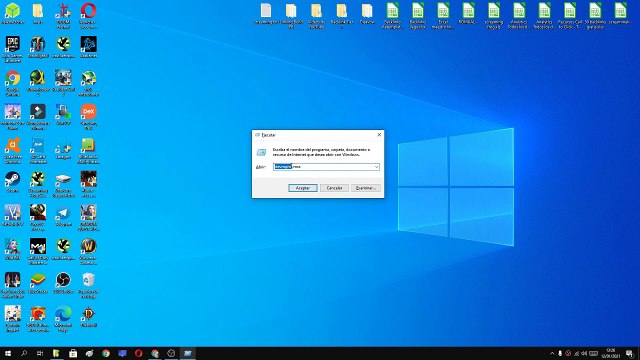Launch the World of Warcraft shortcut
This screenshot has height=360, width=640.
tap(88, 251)
